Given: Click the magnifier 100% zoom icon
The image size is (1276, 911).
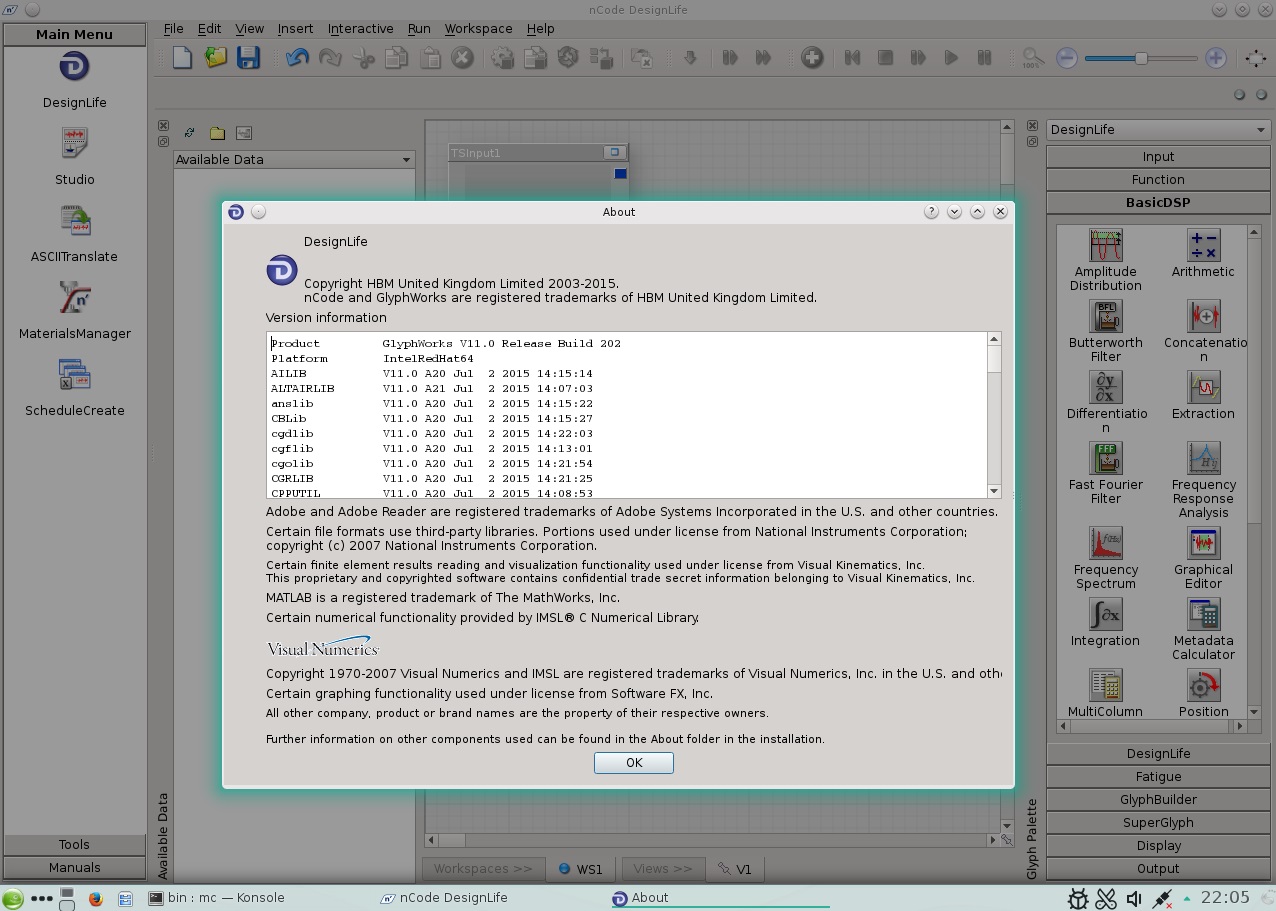Looking at the screenshot, I should pyautogui.click(x=1033, y=58).
